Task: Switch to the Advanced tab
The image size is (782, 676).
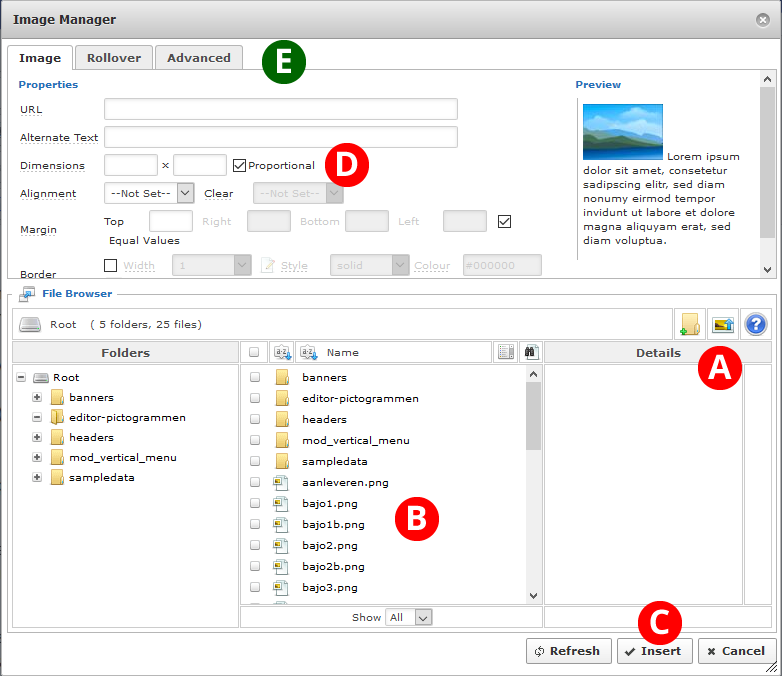Action: pos(199,58)
